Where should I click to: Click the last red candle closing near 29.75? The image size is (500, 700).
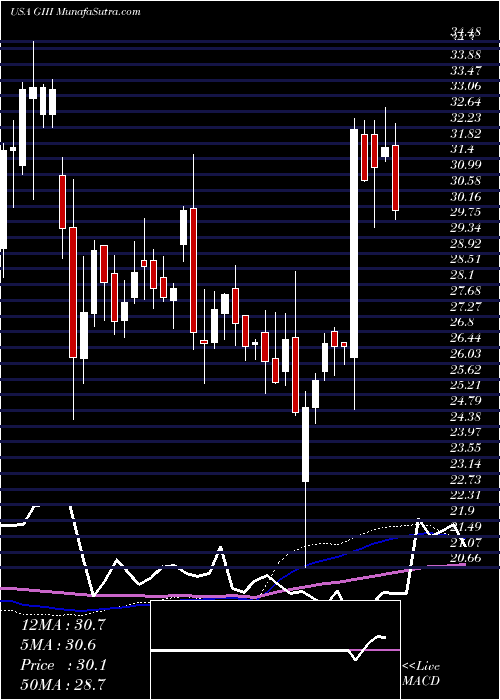(x=395, y=178)
